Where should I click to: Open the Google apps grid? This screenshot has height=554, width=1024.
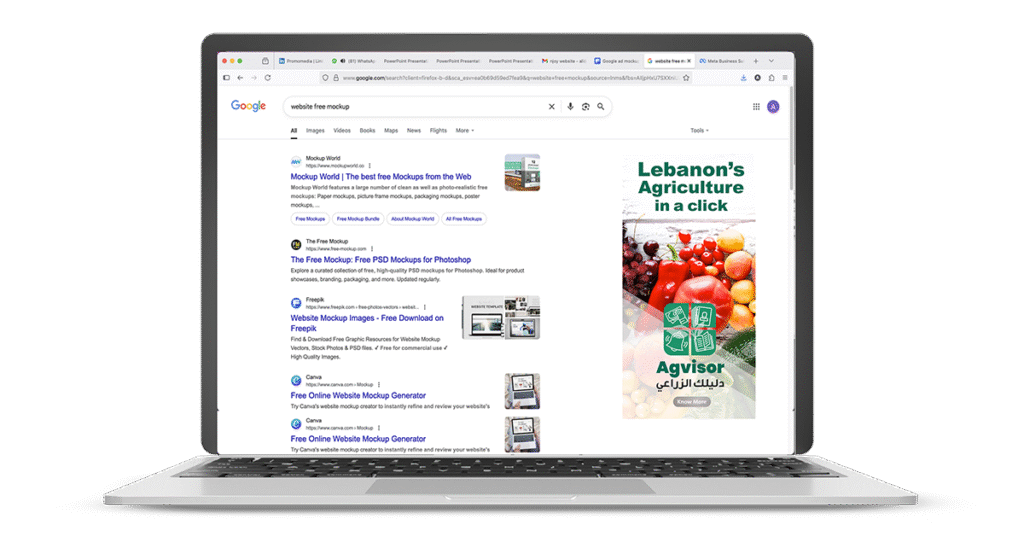(756, 107)
